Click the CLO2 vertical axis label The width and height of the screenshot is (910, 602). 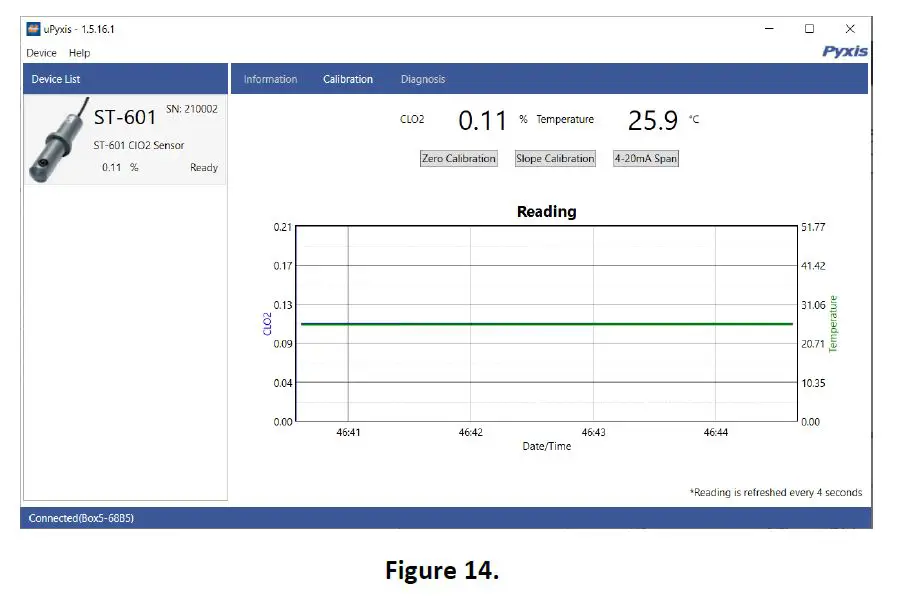point(267,324)
